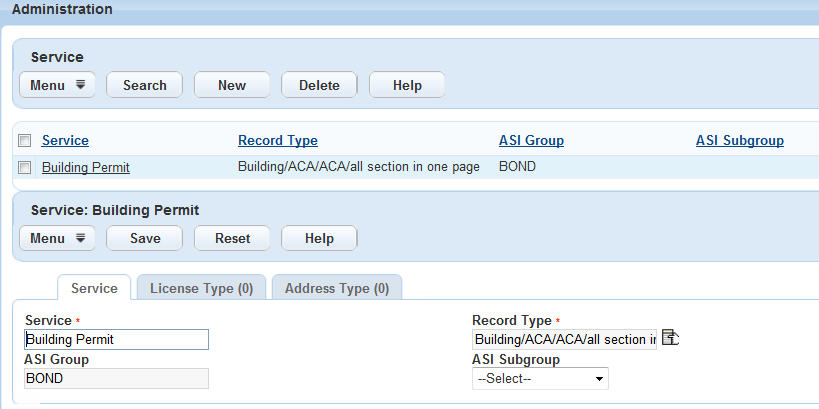Sort by the Record Type column header
The width and height of the screenshot is (819, 409).
pos(278,141)
